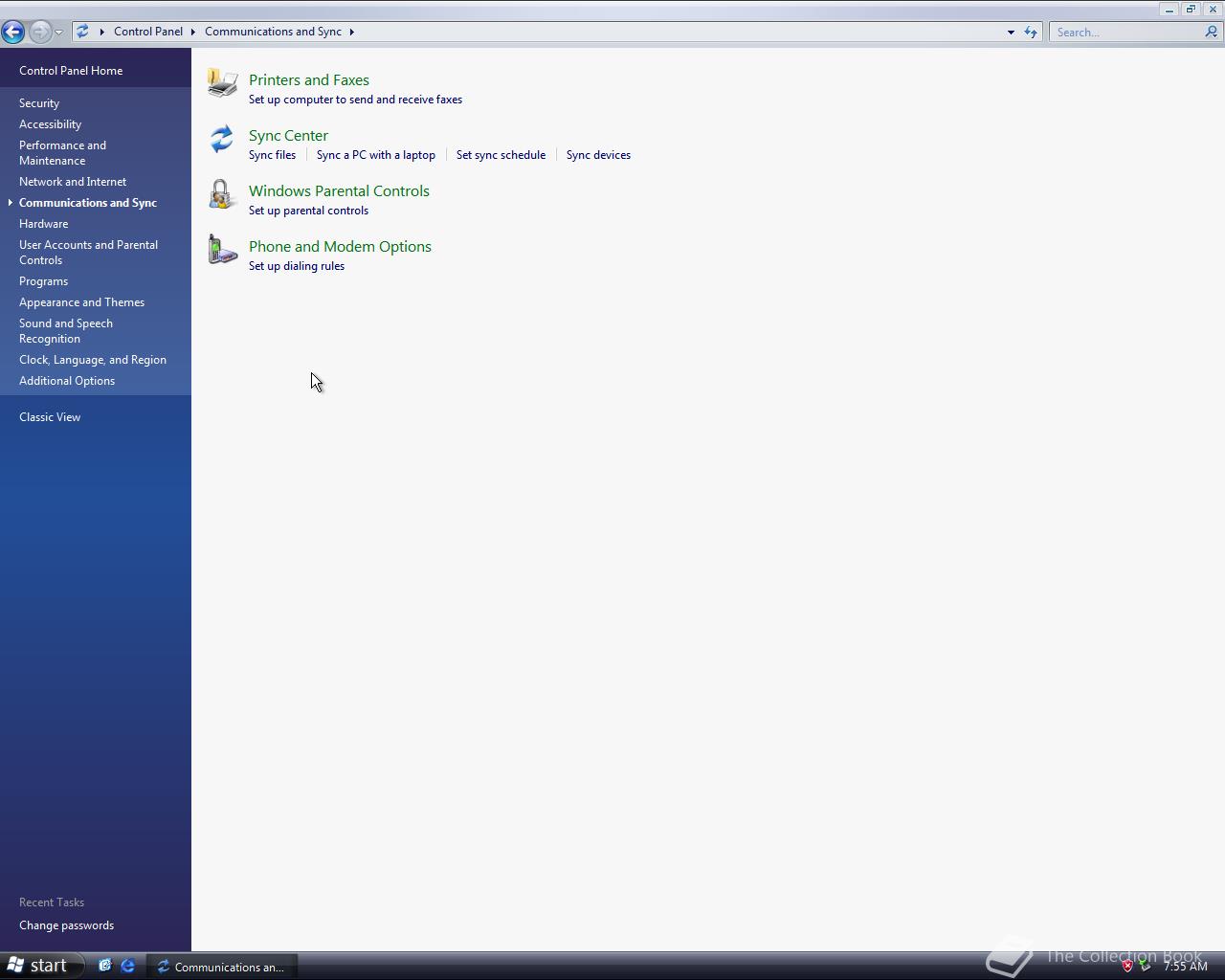This screenshot has height=980, width=1225.
Task: Click the Communications and Sync breadcrumb
Action: point(273,32)
